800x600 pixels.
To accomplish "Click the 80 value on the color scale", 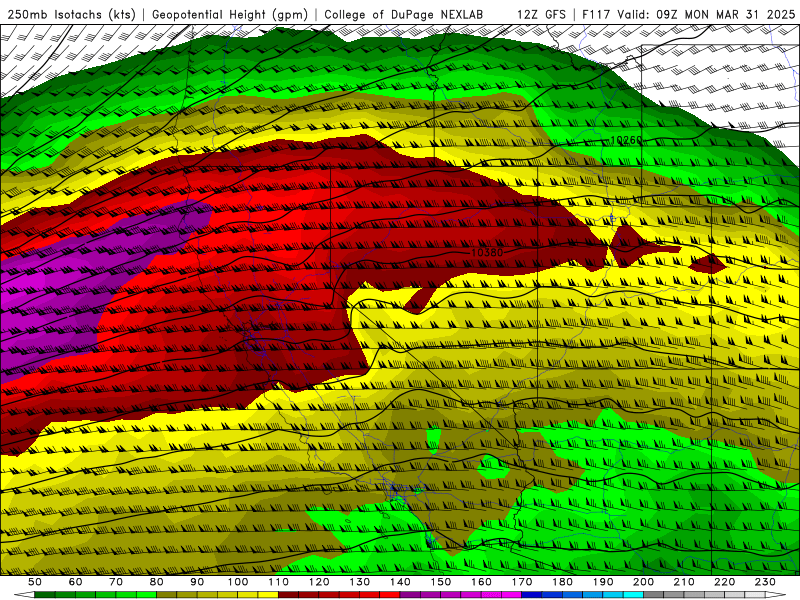I will pos(156,582).
